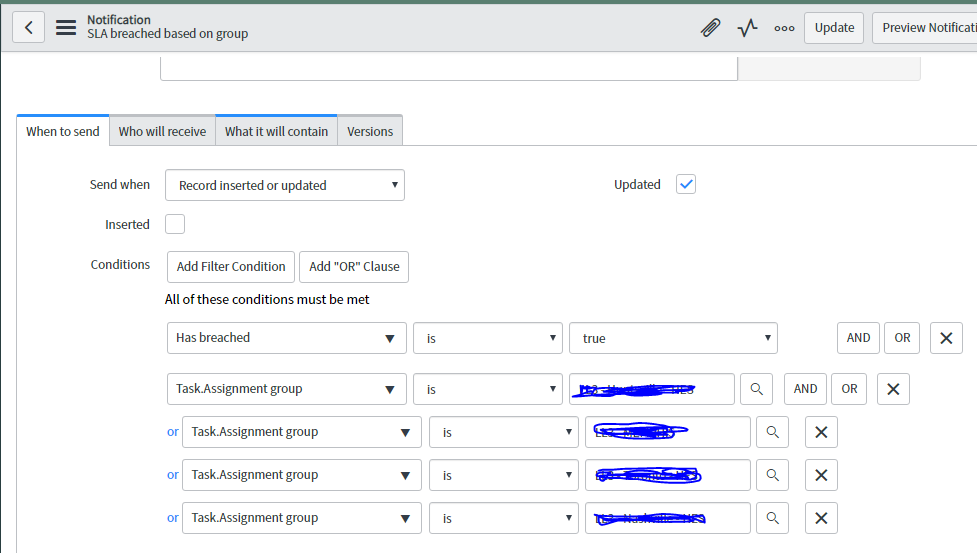Open field dropdown in last 'or' row
This screenshot has height=553, width=977.
coord(302,518)
